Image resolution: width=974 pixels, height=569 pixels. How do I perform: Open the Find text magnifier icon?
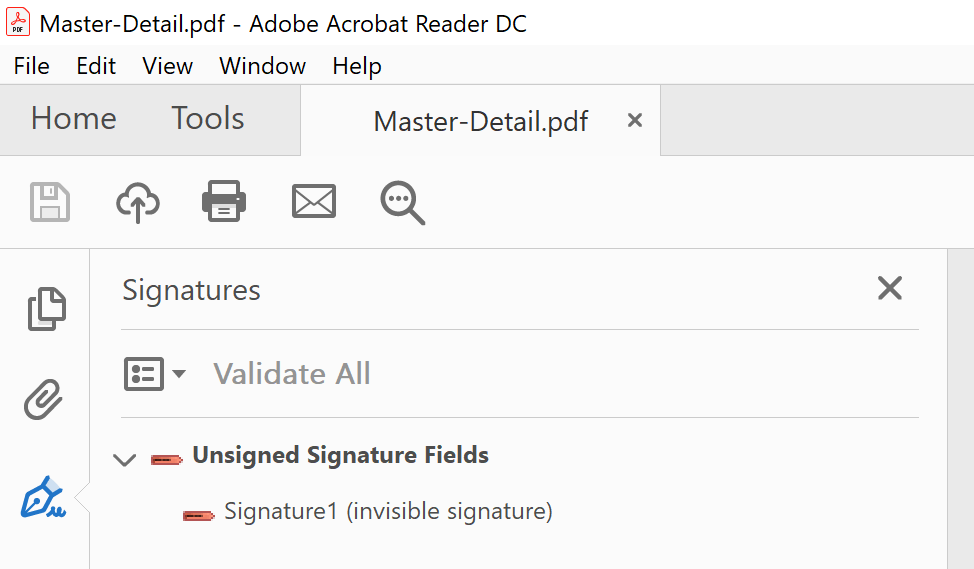tap(402, 202)
